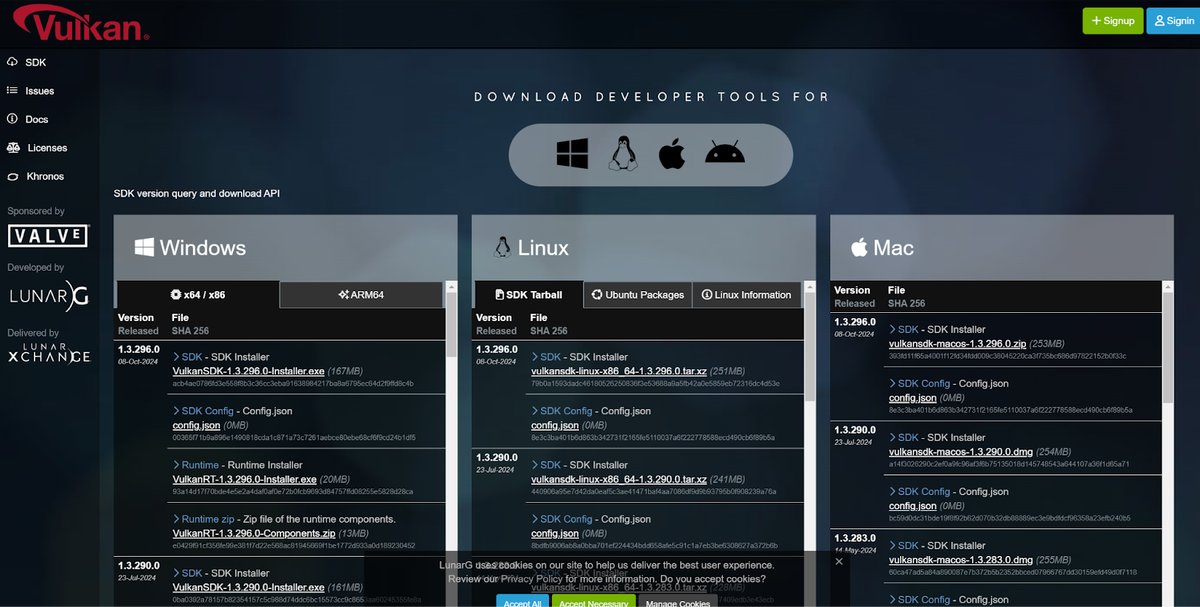The height and width of the screenshot is (607, 1200).
Task: Click the Valve sponsor logo
Action: click(x=48, y=236)
